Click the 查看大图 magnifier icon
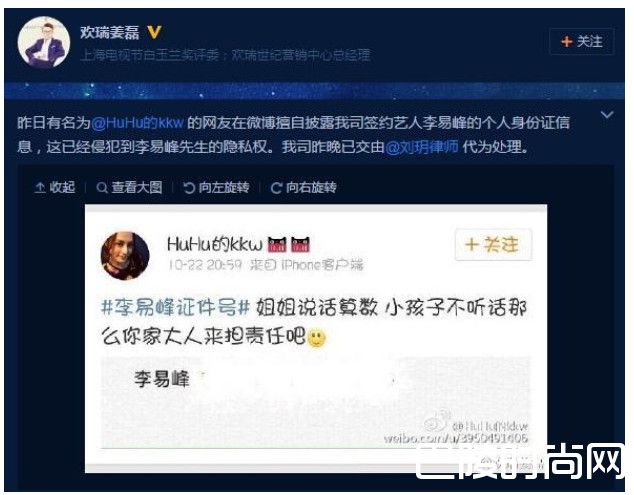Screen dimensions: 634x495 click(102, 188)
